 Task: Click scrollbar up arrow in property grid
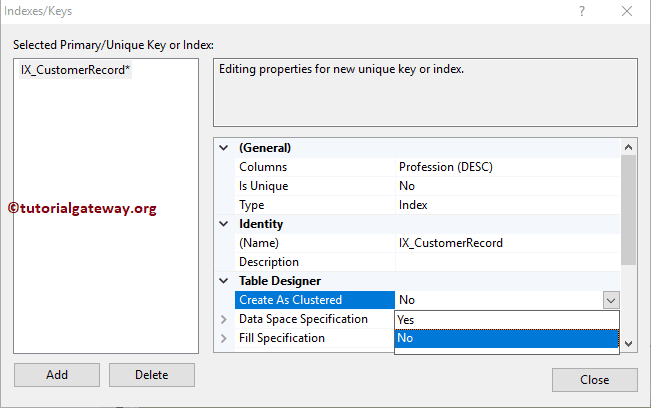click(629, 147)
